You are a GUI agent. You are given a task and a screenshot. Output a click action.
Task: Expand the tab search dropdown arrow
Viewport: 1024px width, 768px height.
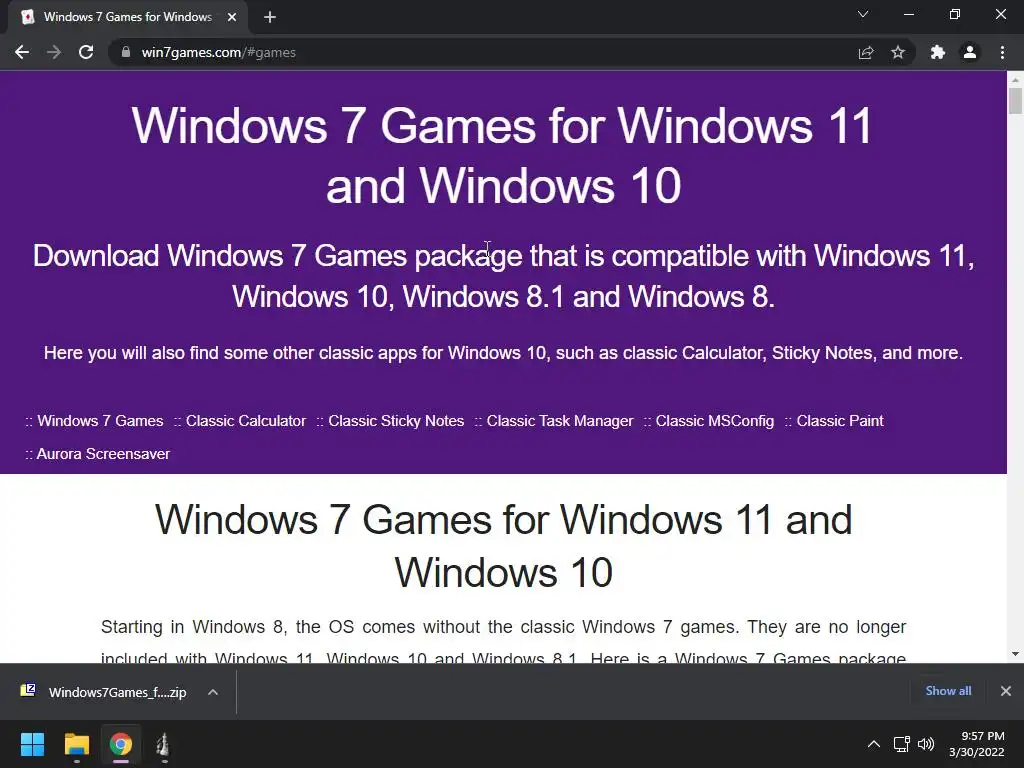(863, 14)
